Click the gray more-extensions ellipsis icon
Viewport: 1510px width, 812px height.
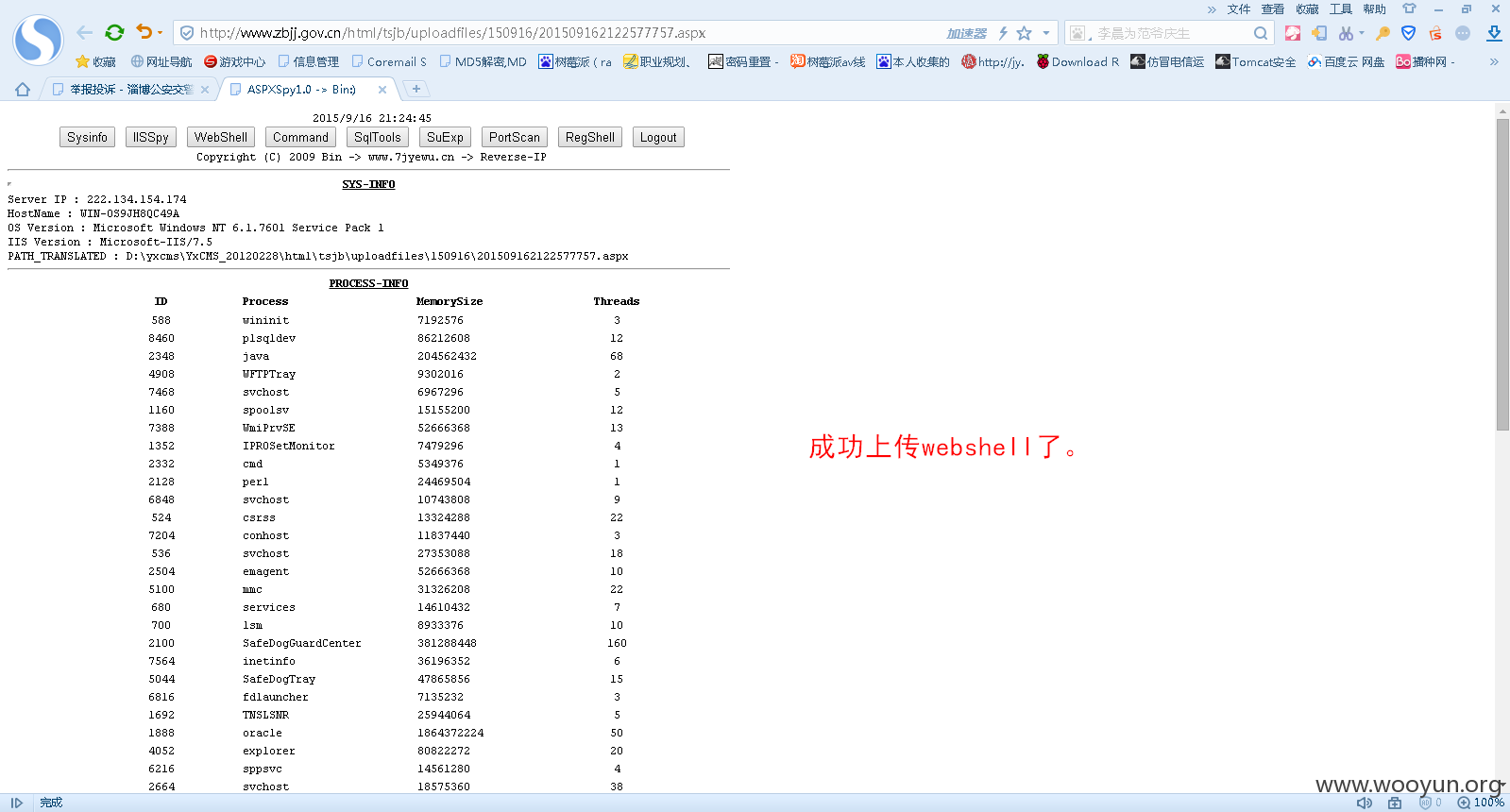coord(1463,33)
